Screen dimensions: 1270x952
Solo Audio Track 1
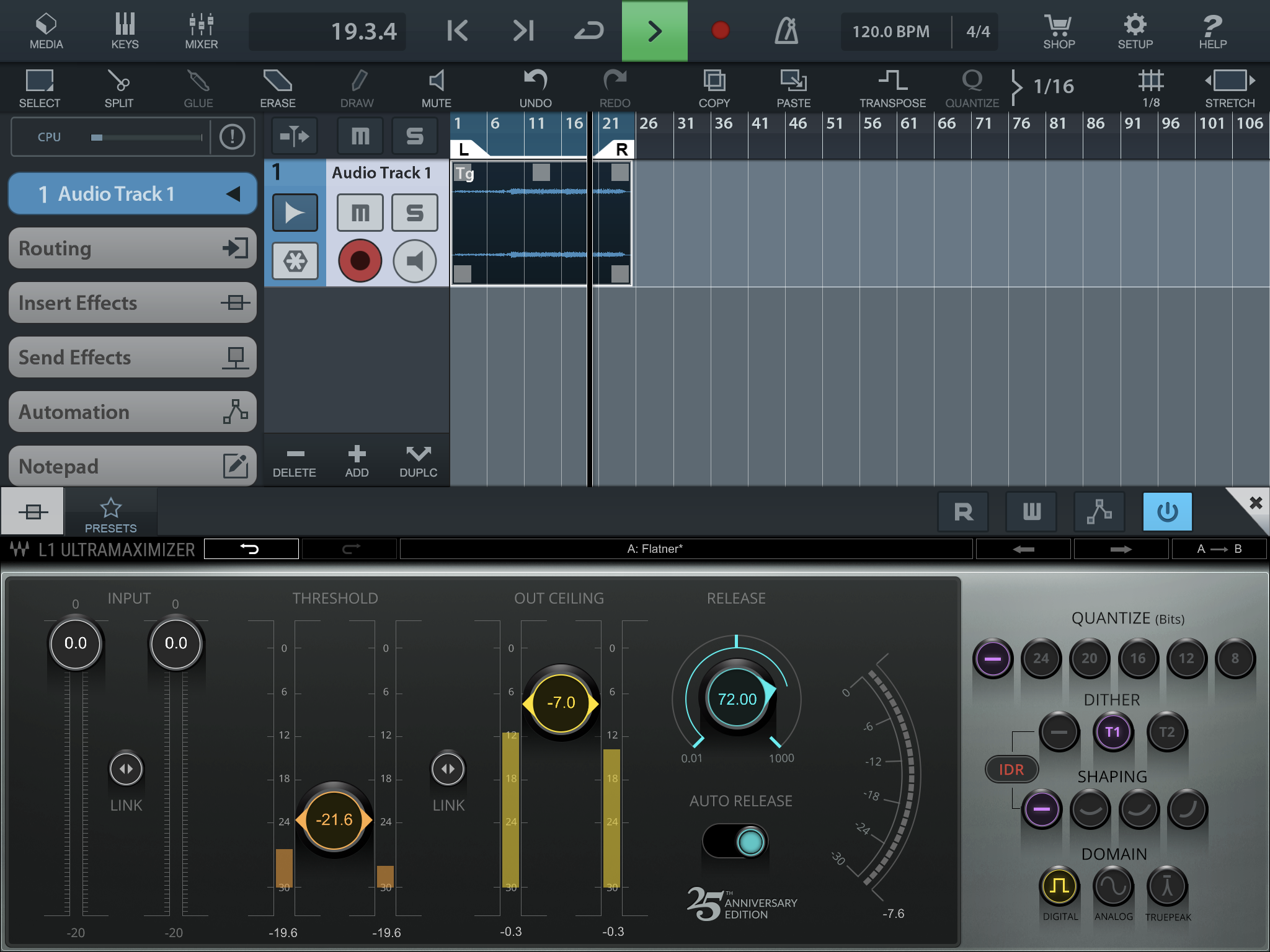click(415, 213)
